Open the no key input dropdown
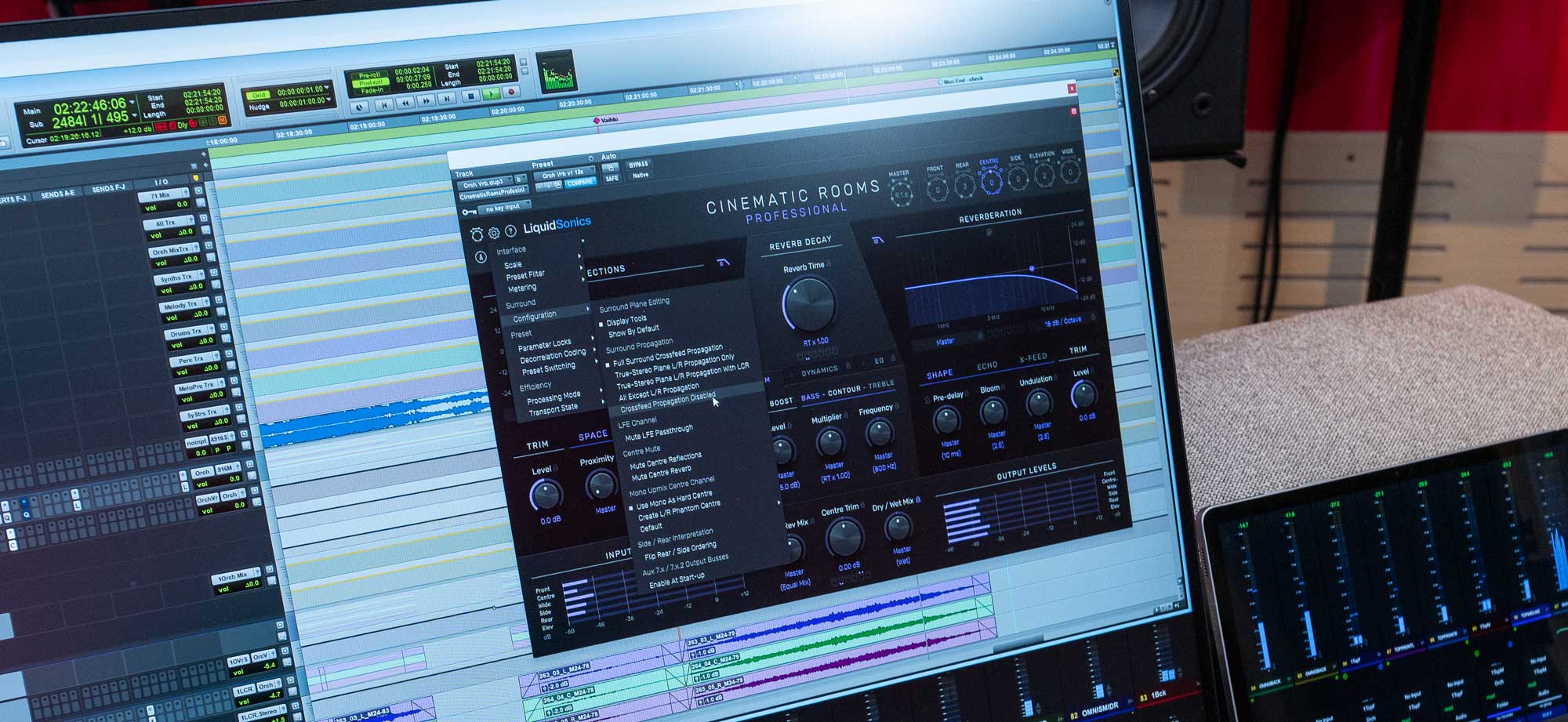This screenshot has height=722, width=1568. 503,207
